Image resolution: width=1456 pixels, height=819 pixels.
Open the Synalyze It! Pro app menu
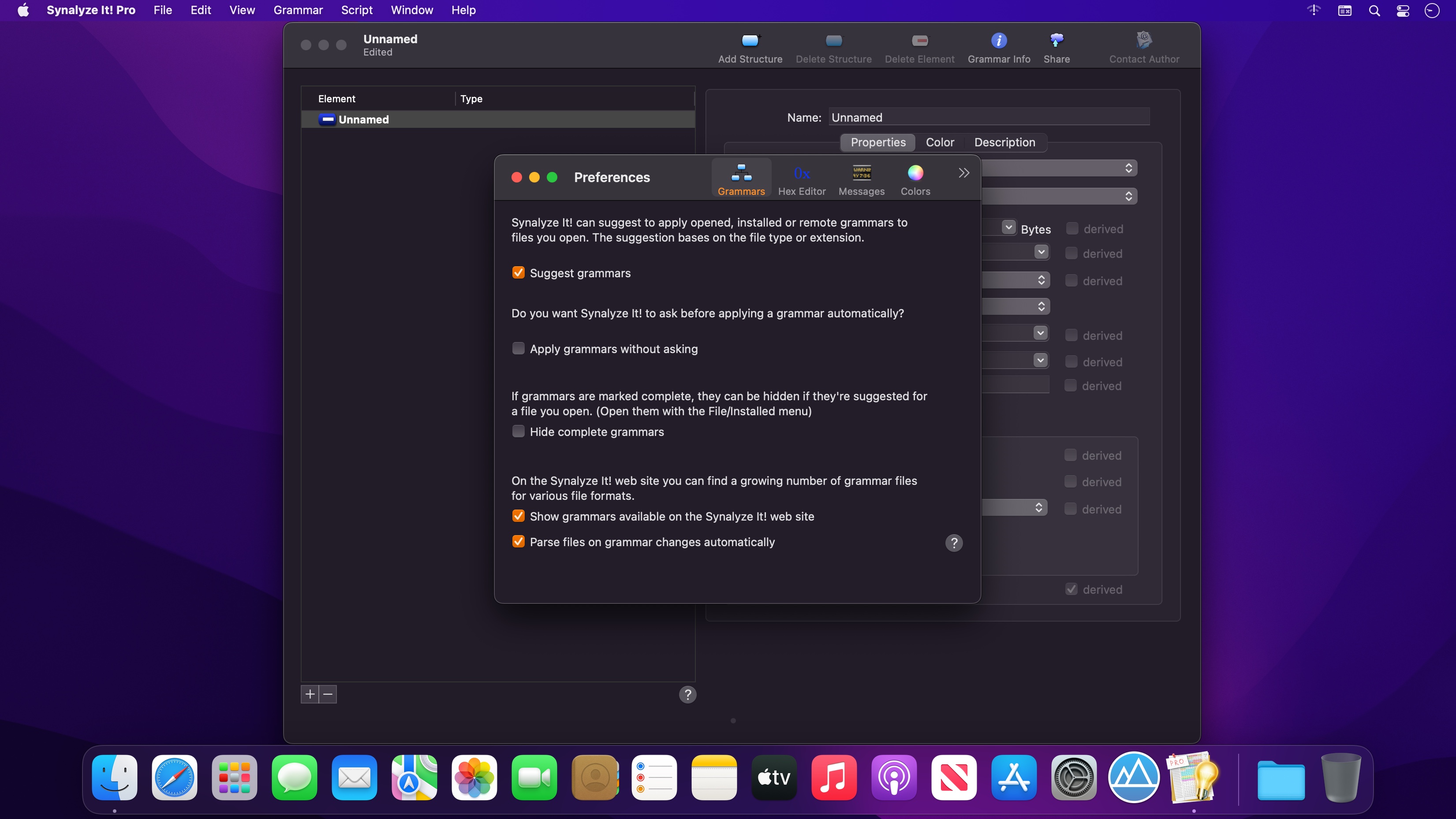click(x=91, y=10)
